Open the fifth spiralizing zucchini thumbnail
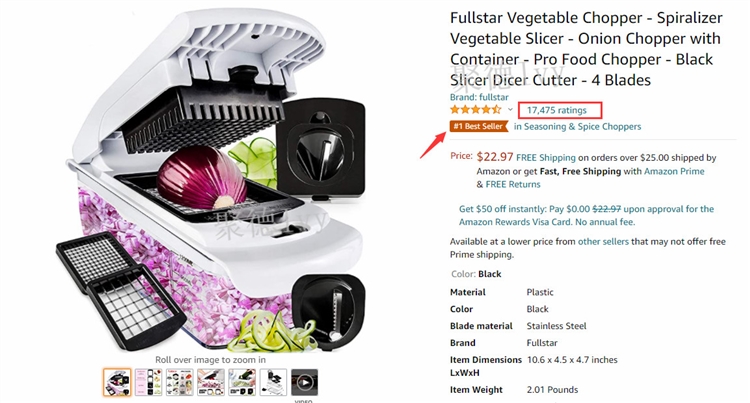The width and height of the screenshot is (750, 403). click(242, 382)
